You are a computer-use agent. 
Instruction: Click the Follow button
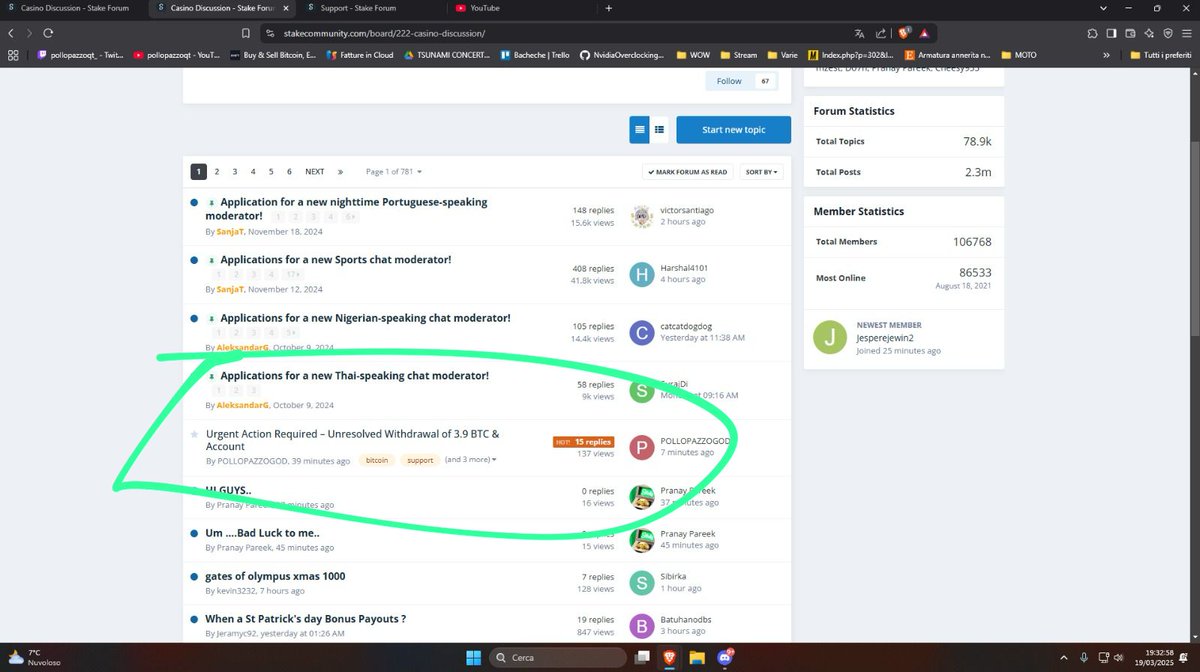(729, 81)
